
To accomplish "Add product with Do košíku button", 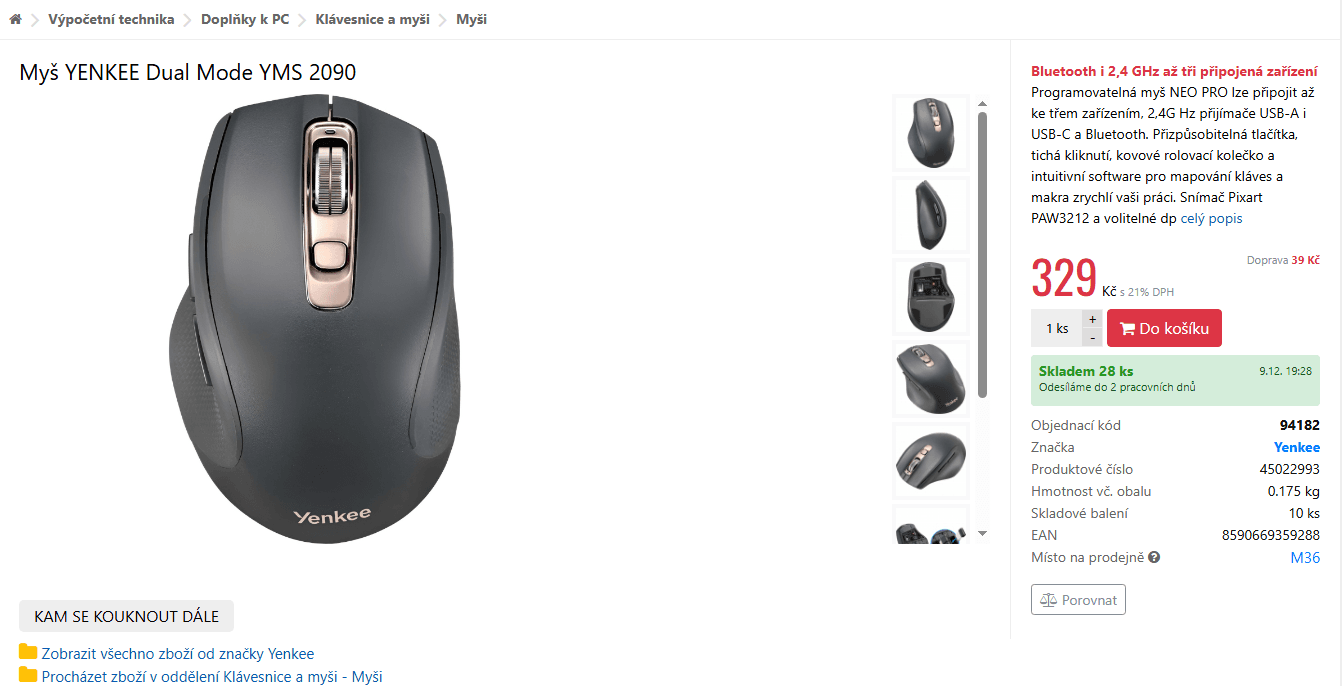I will pos(1164,328).
